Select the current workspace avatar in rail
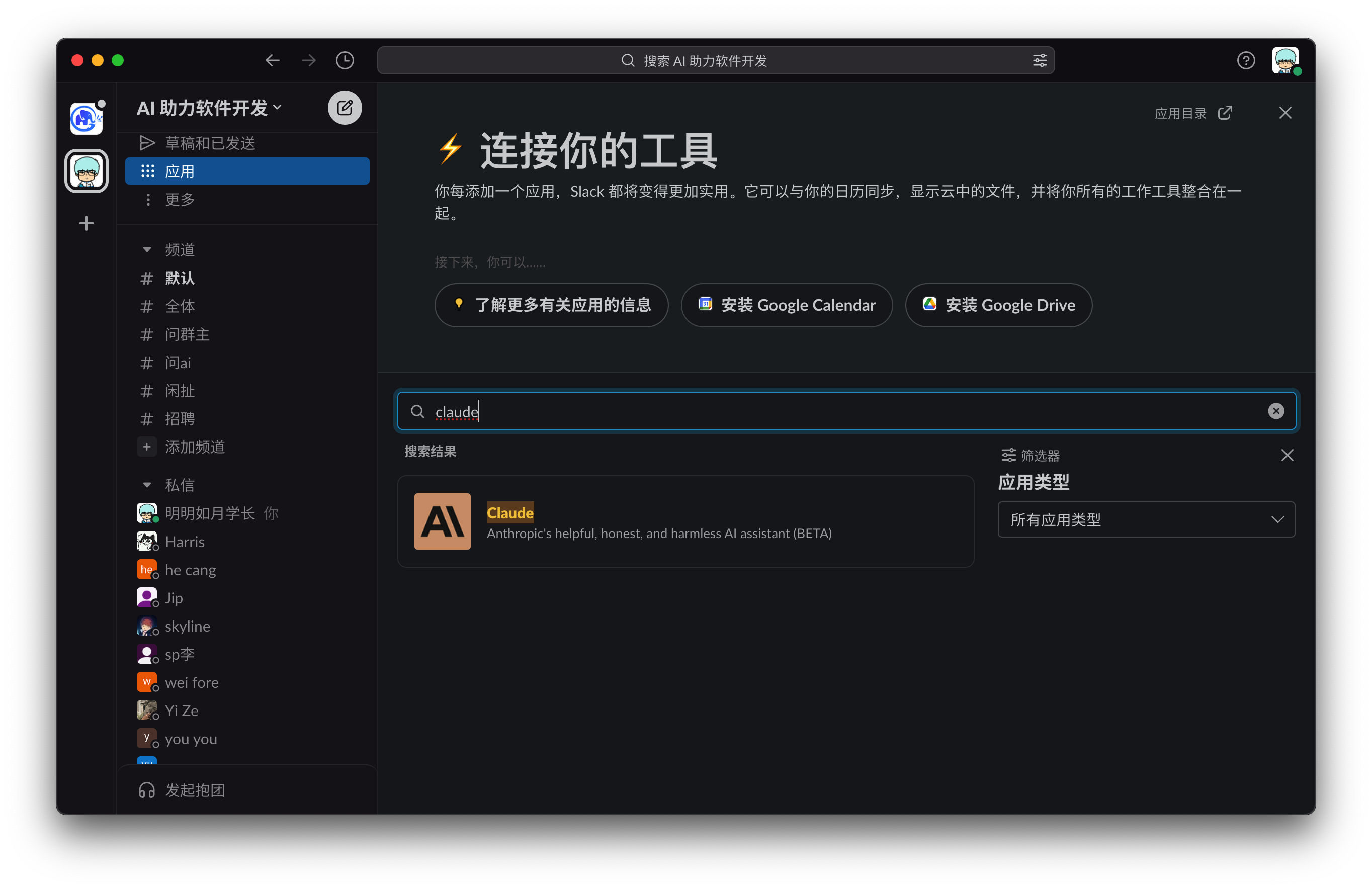 pos(87,171)
